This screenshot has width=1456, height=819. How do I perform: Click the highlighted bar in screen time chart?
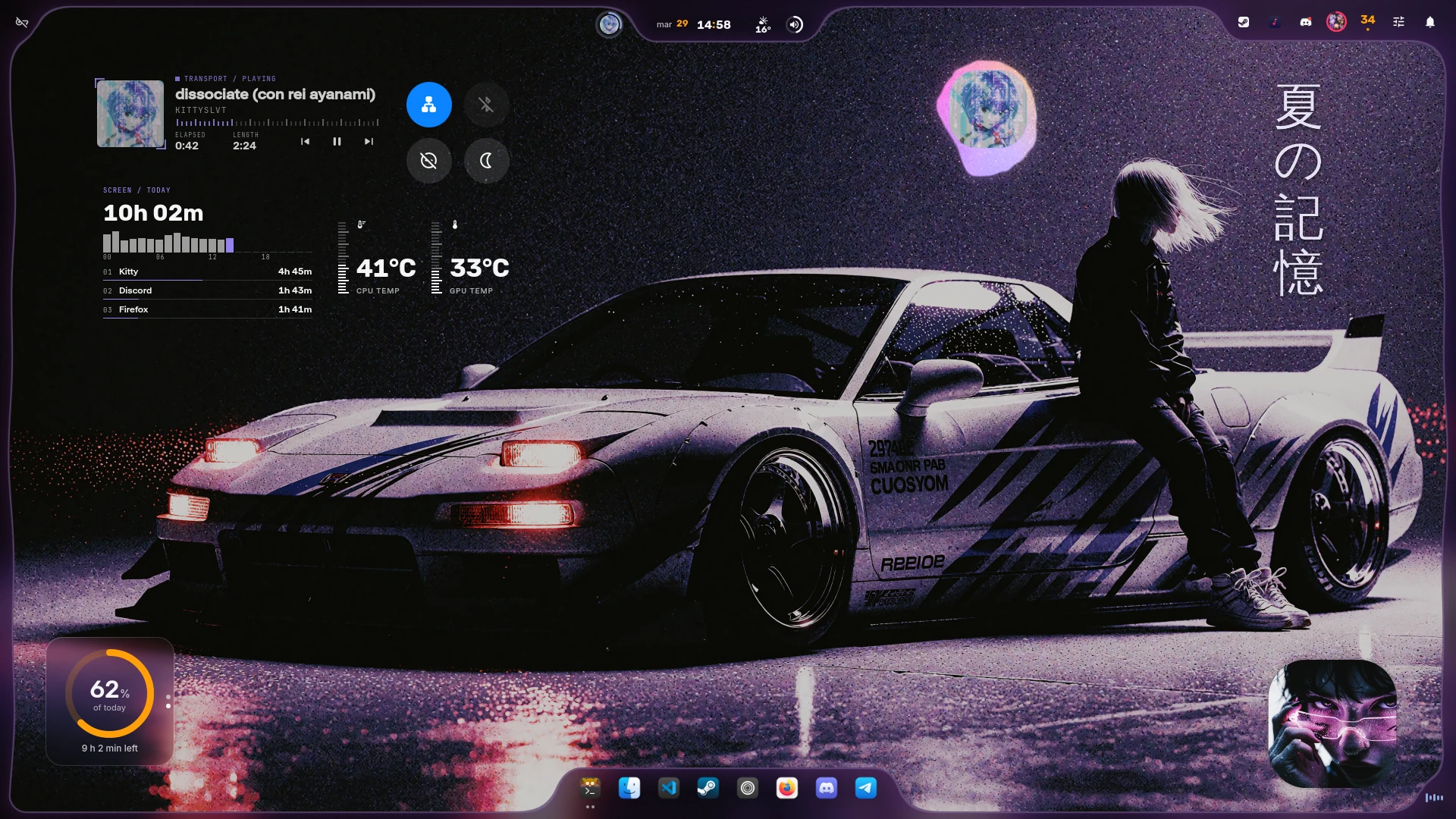(x=230, y=245)
